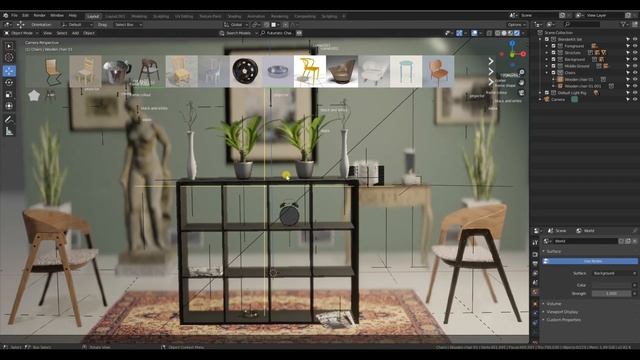
Task: Click the viewport pan hand gizmo
Action: [x=522, y=82]
